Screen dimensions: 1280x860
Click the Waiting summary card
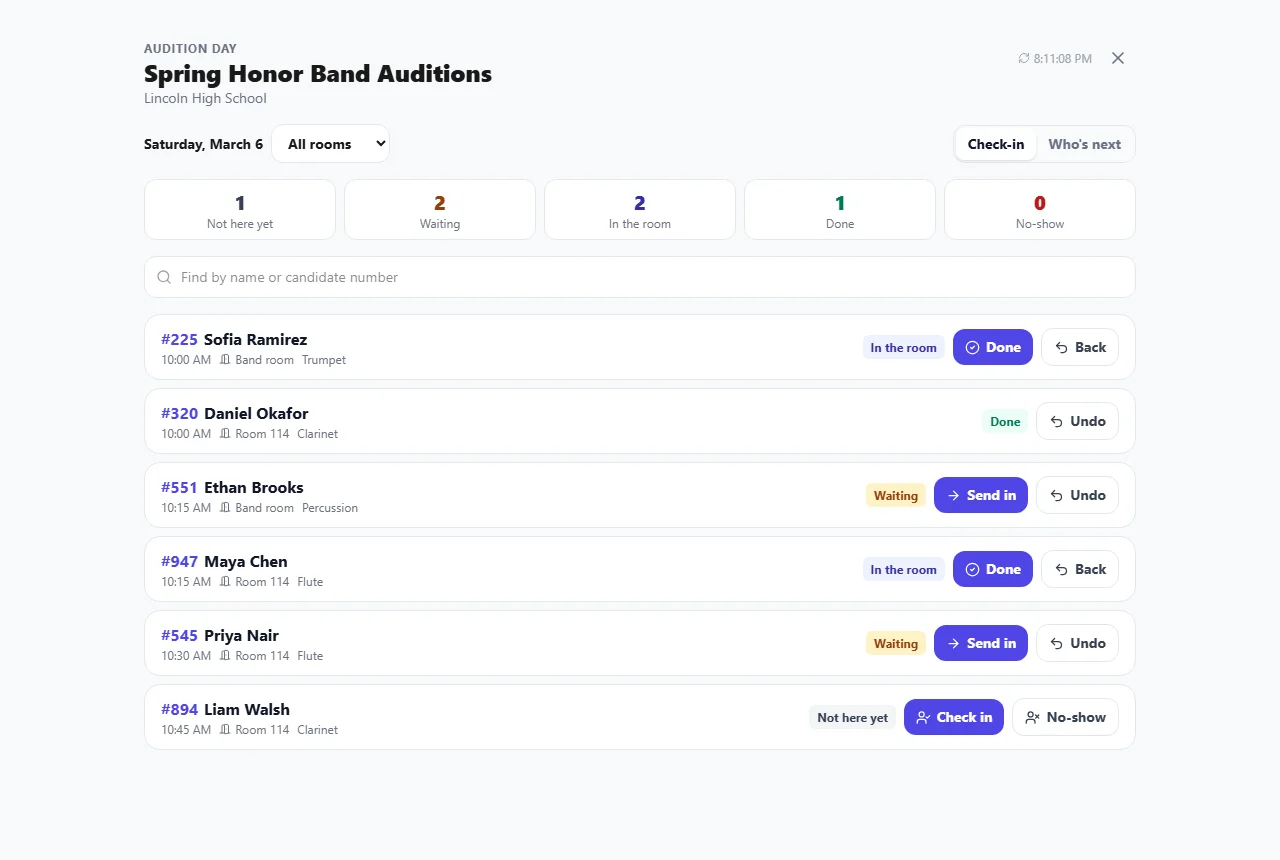[440, 210]
